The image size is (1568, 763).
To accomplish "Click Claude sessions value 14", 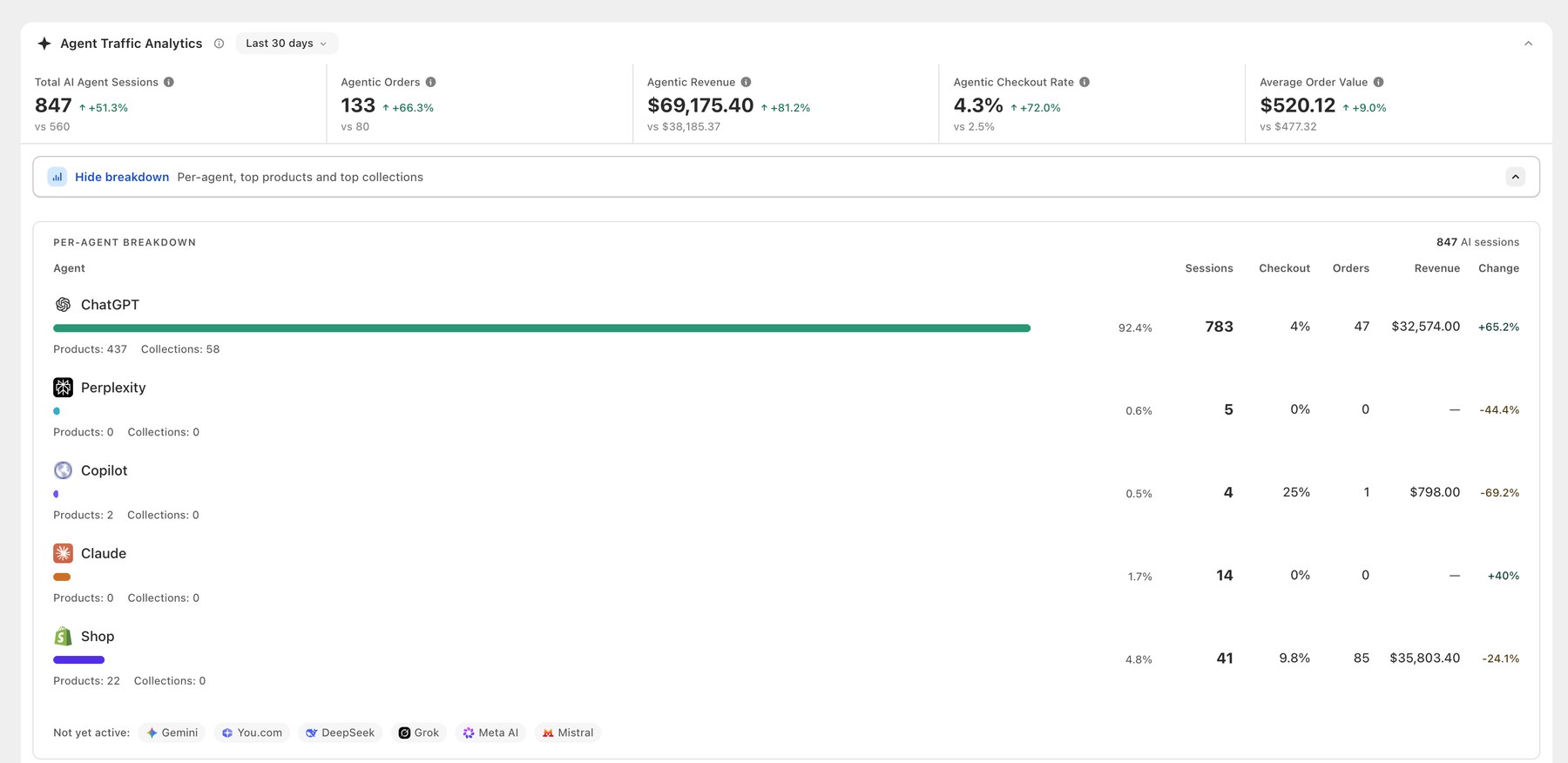I will [1225, 576].
